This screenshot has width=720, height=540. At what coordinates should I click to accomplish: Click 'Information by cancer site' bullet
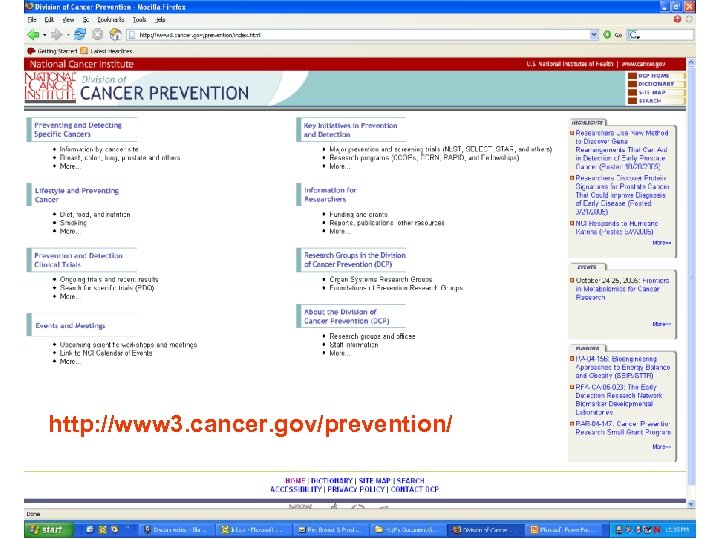click(99, 149)
